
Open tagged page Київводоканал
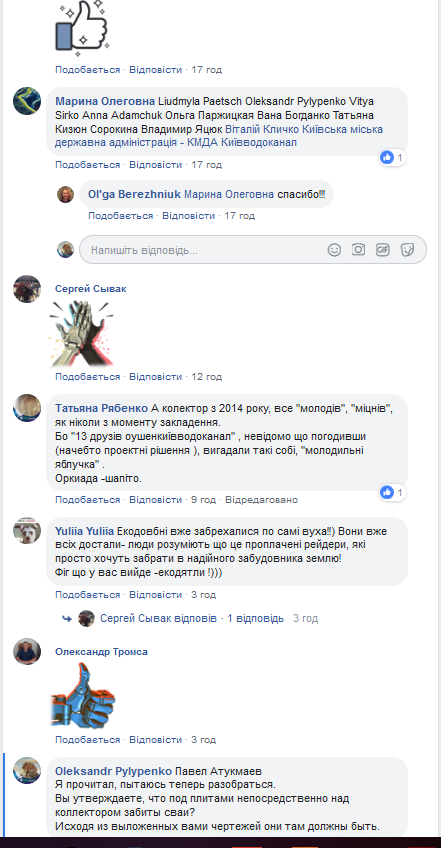click(x=262, y=143)
